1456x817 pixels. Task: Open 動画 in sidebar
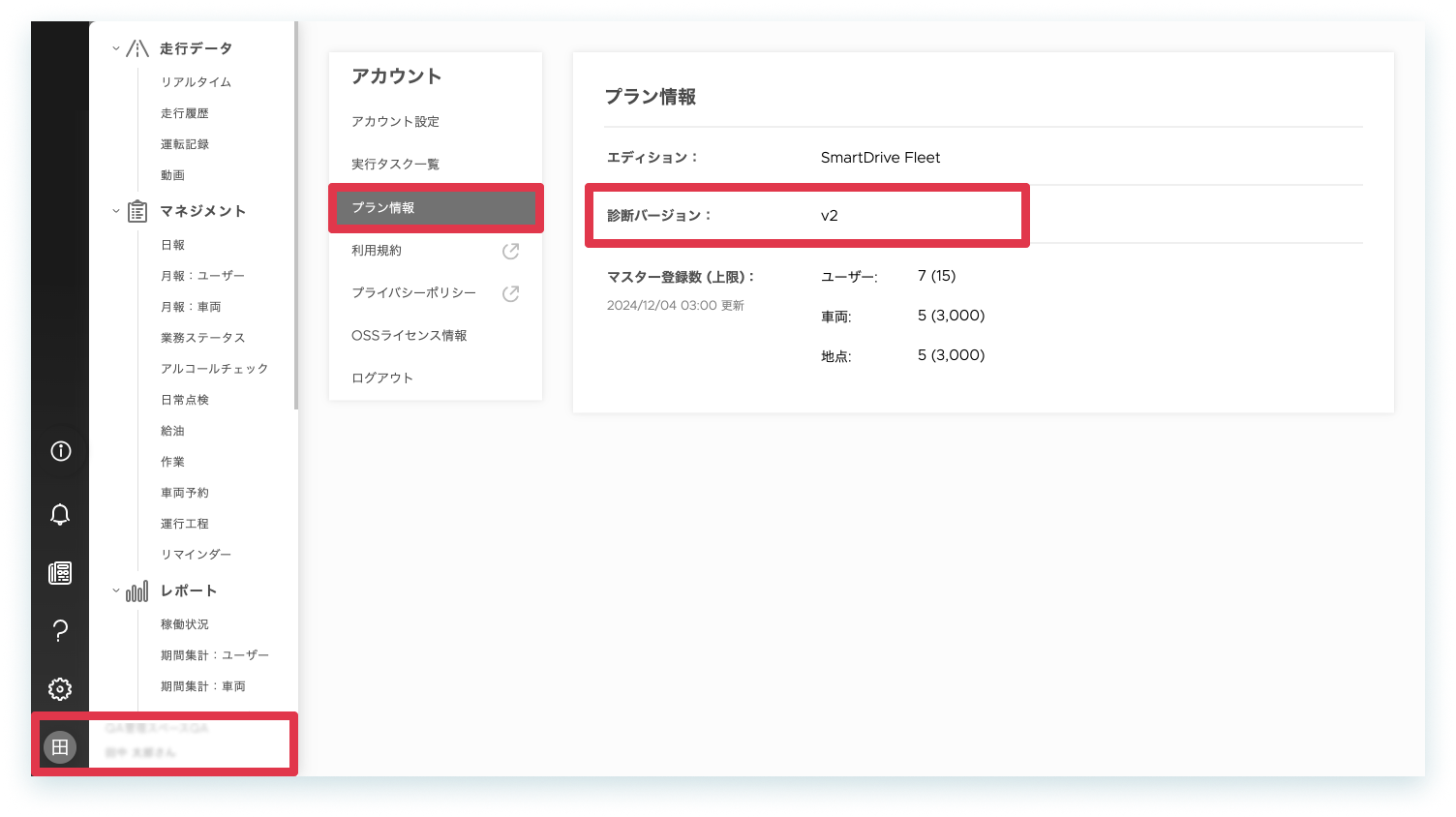(172, 175)
